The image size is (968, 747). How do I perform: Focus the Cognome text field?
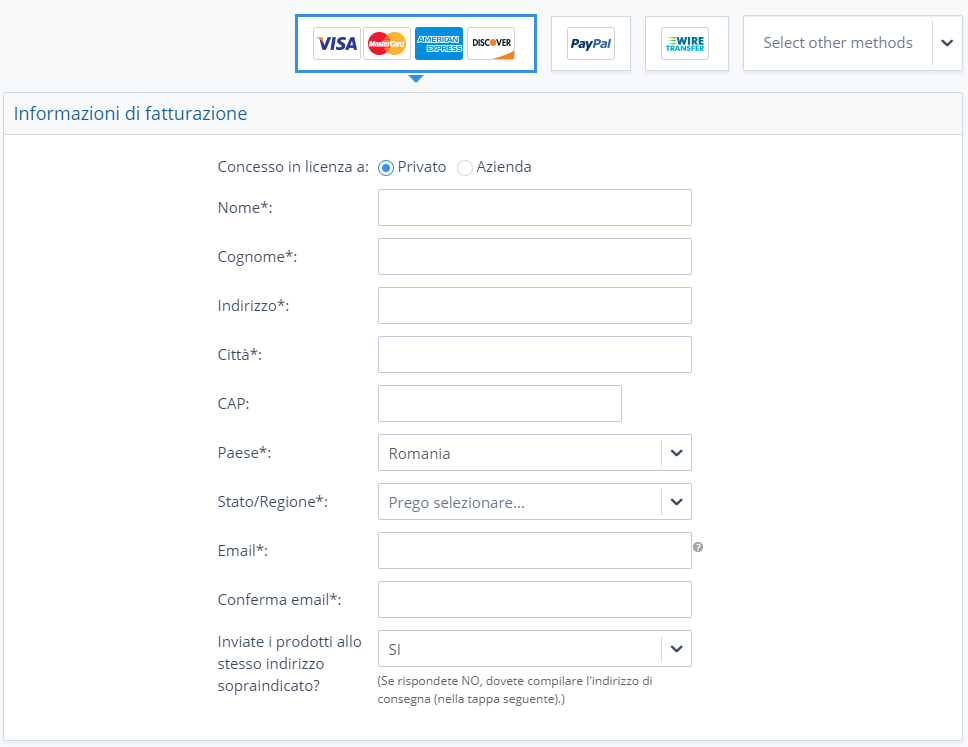535,256
